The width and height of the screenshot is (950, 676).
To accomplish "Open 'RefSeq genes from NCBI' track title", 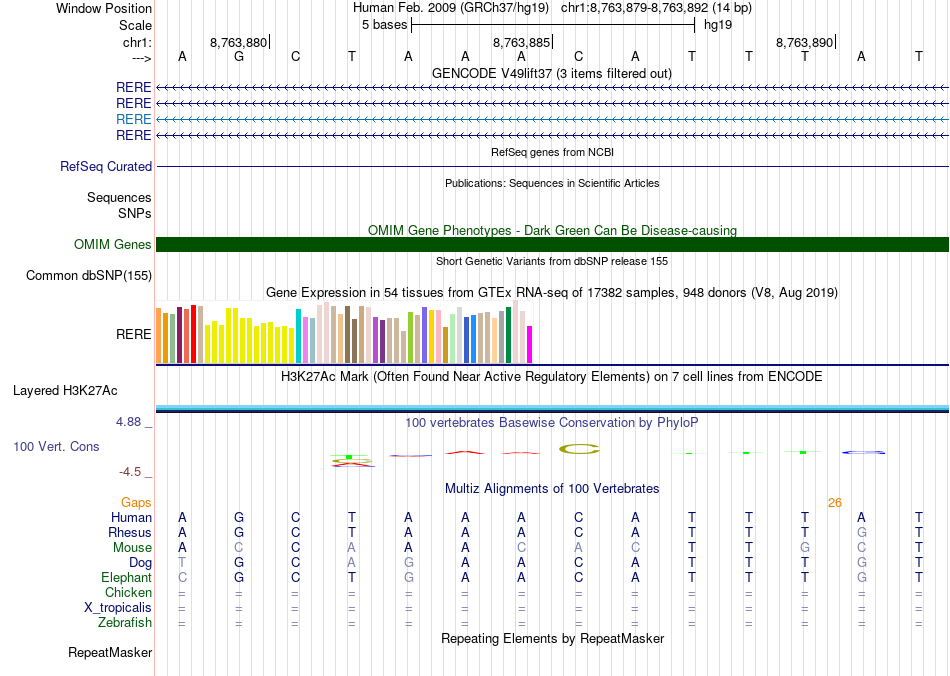I will [x=552, y=152].
